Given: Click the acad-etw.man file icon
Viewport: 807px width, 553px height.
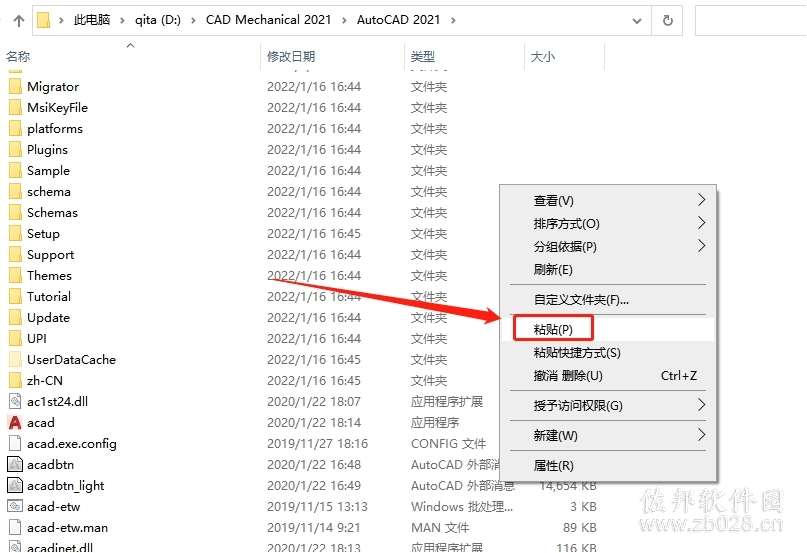Looking at the screenshot, I should tap(15, 528).
